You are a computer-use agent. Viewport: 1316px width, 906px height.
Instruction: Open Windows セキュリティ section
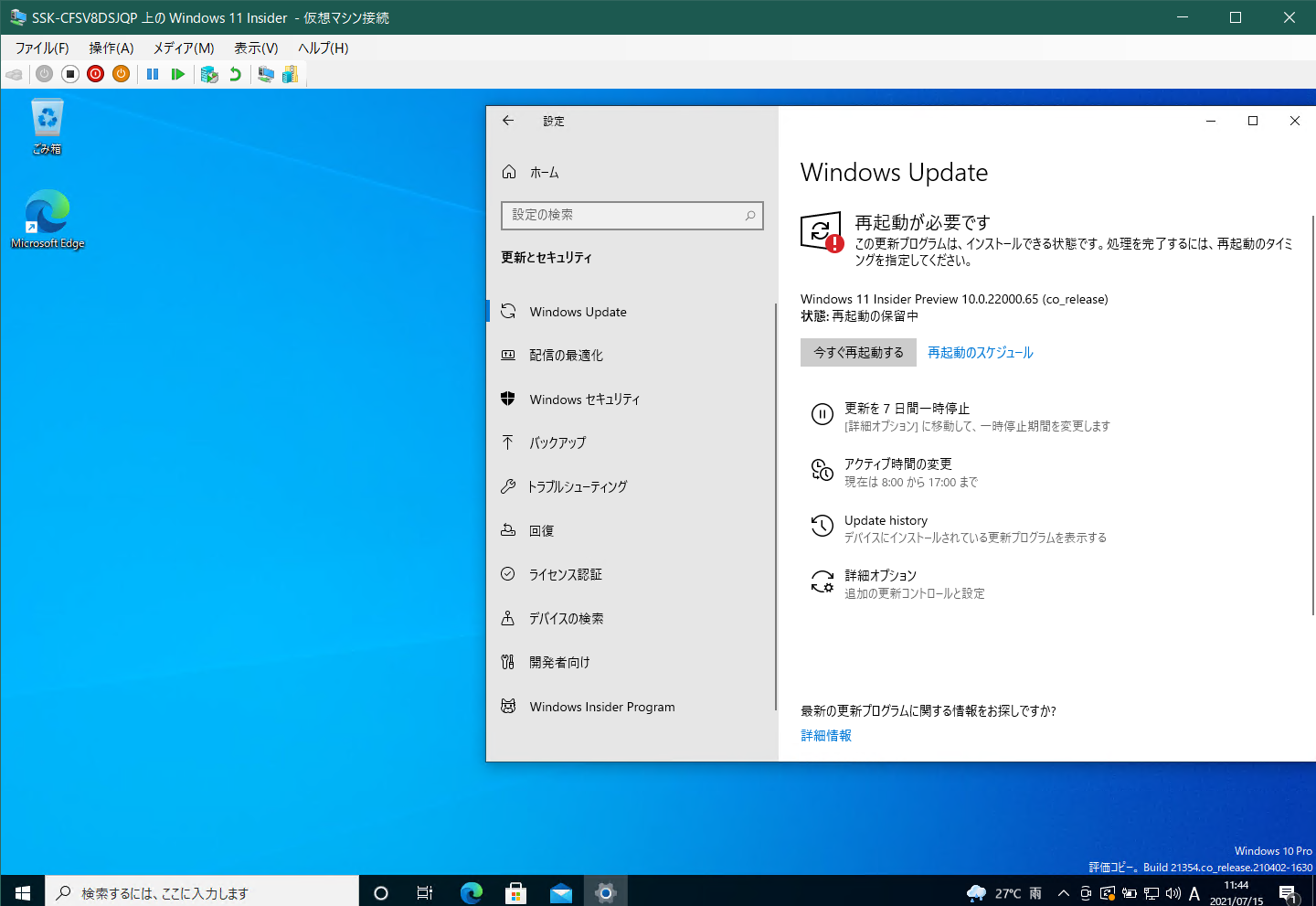click(x=631, y=400)
